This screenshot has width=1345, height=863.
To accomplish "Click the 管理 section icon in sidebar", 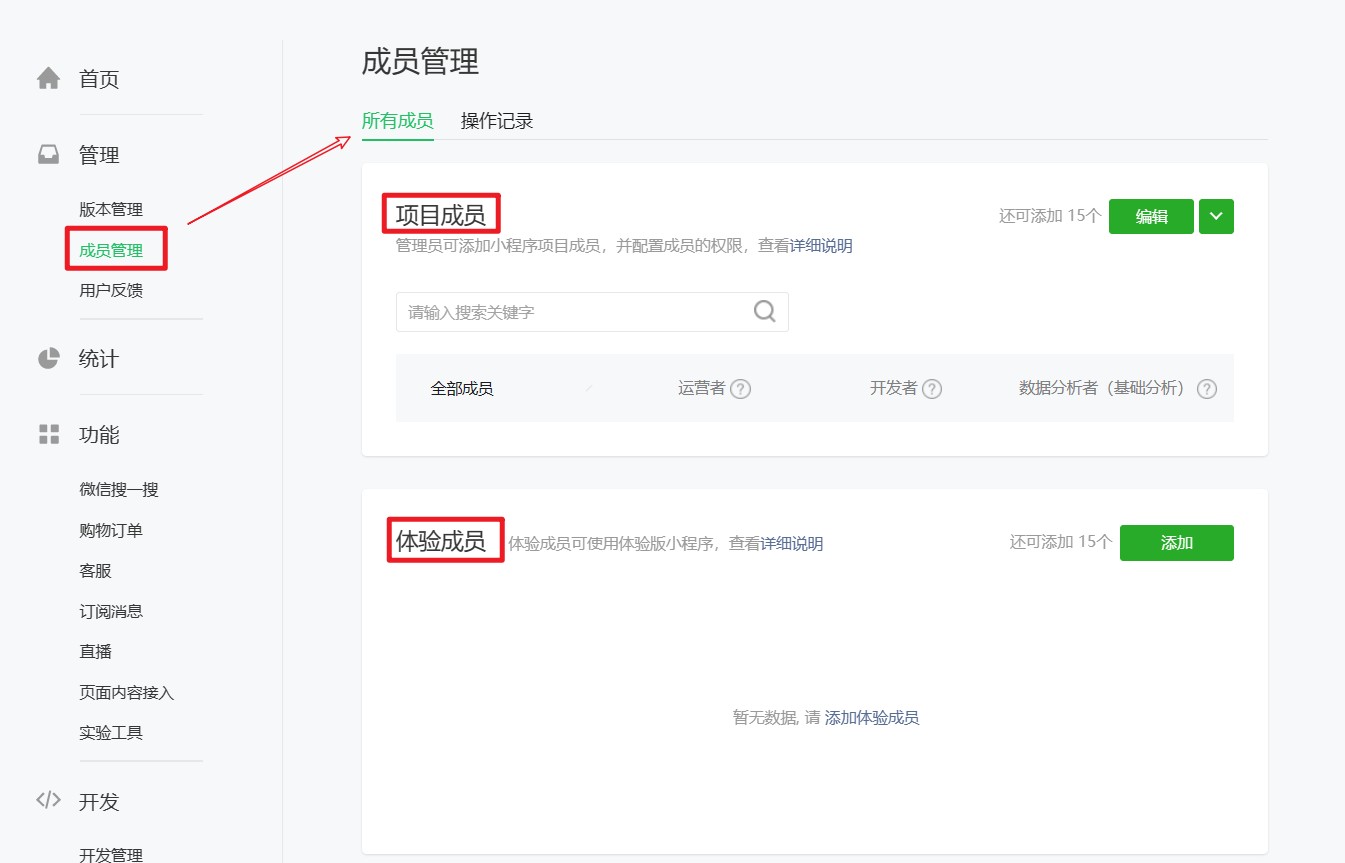I will 48,155.
